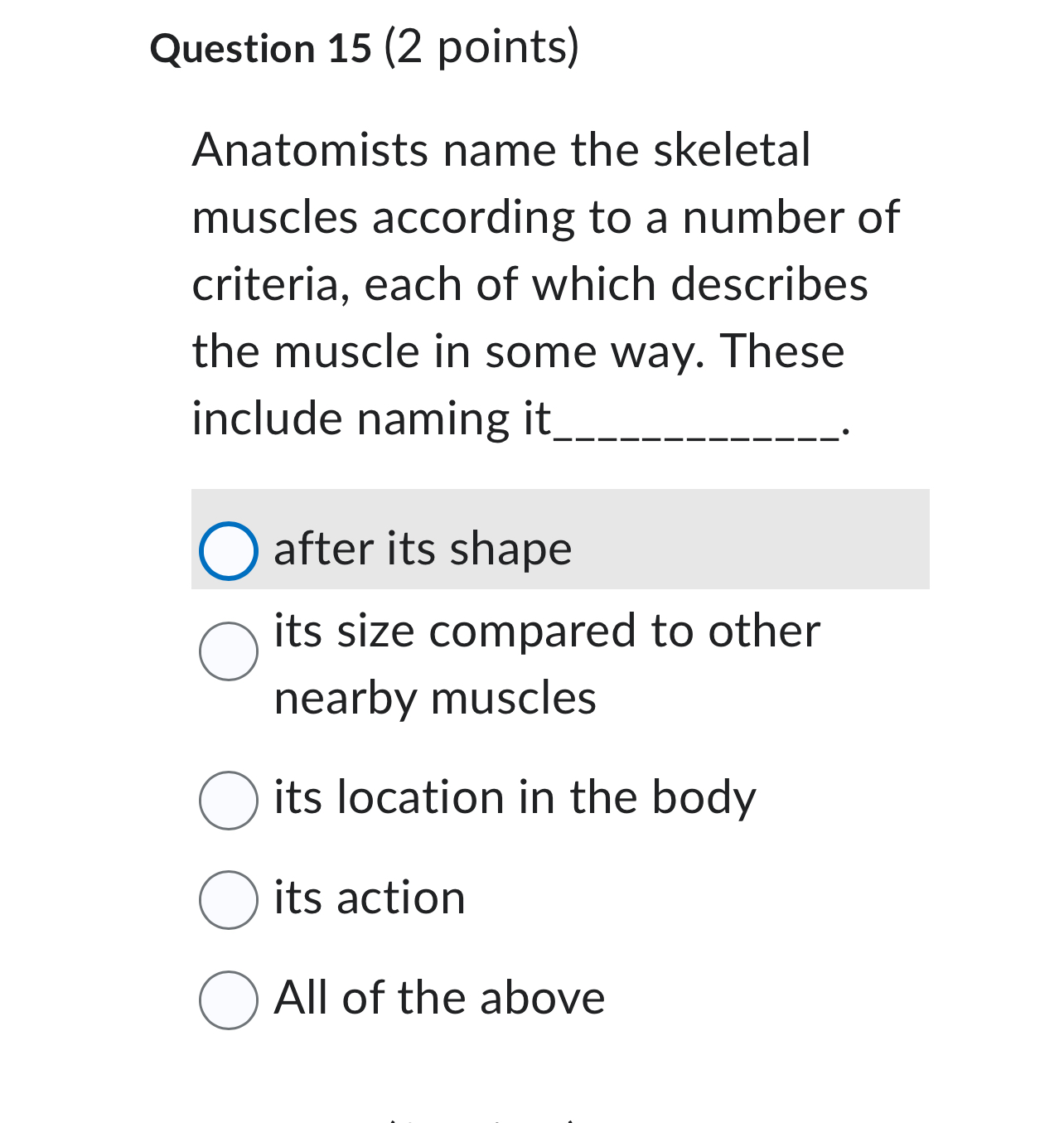Click the answer text "after its shape"
The width and height of the screenshot is (1064, 1123).
pos(423,549)
